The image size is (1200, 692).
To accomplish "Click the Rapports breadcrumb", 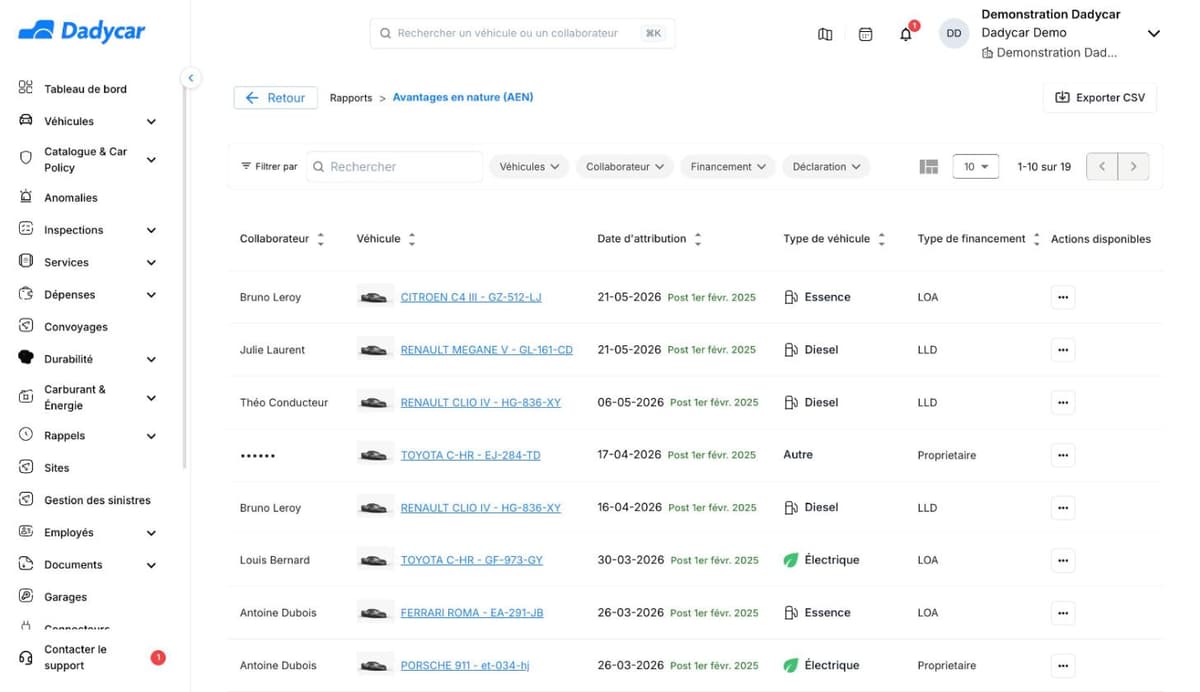I will tap(351, 98).
